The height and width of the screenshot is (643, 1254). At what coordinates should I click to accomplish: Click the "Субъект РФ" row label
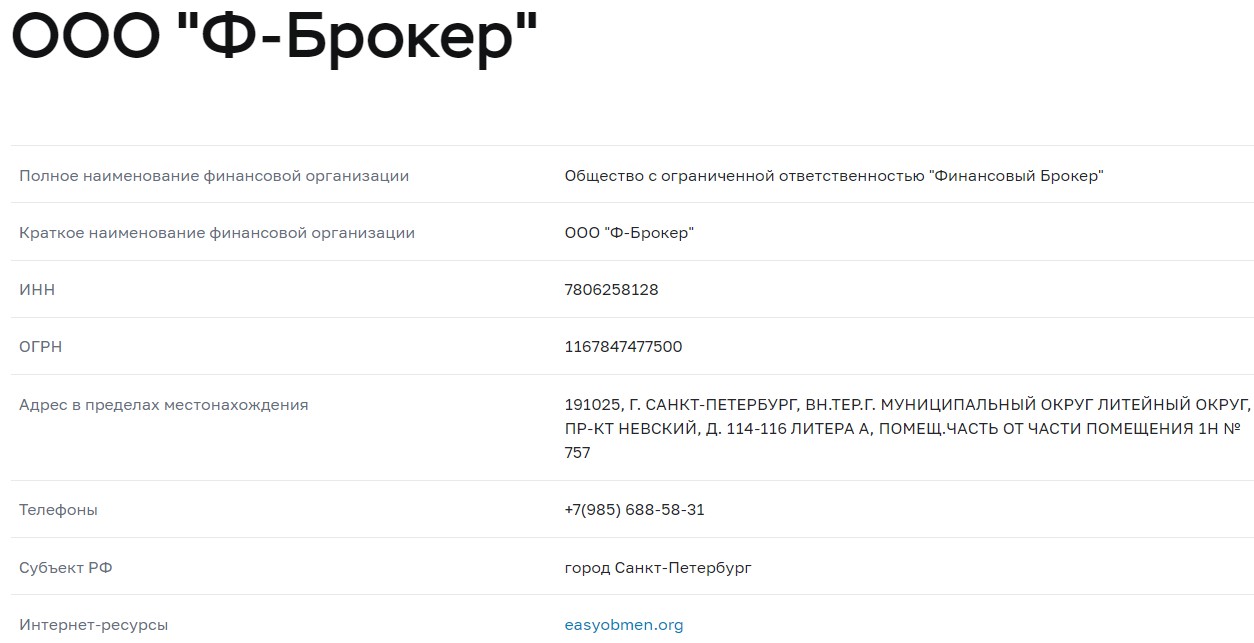[66, 568]
